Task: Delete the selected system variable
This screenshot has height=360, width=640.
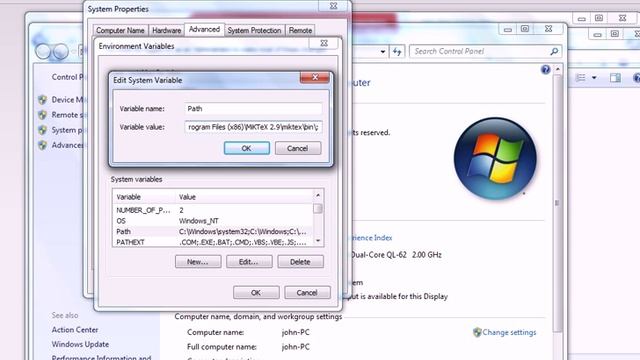Action: 300,262
